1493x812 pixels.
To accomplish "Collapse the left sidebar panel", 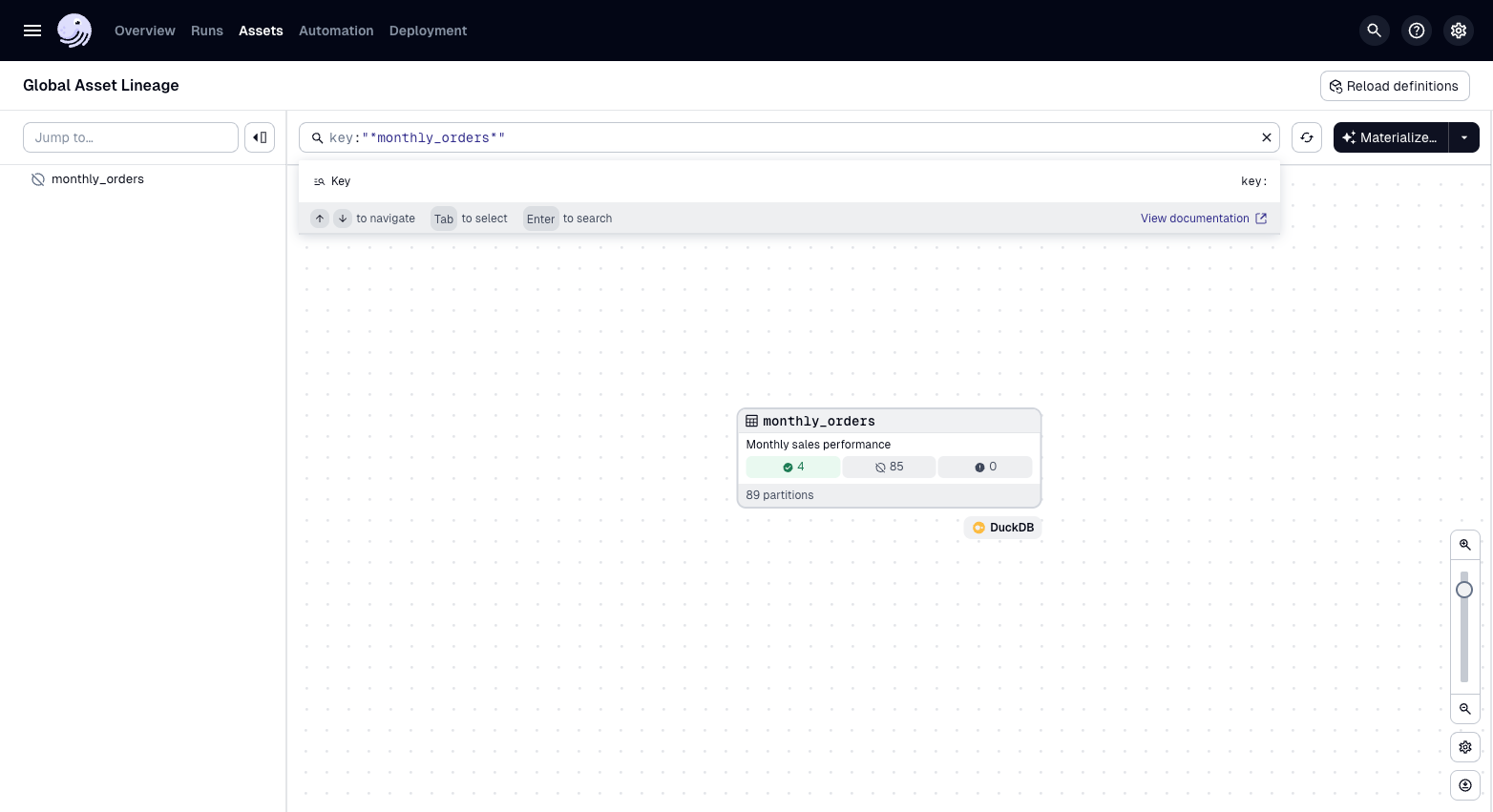I will click(x=260, y=137).
